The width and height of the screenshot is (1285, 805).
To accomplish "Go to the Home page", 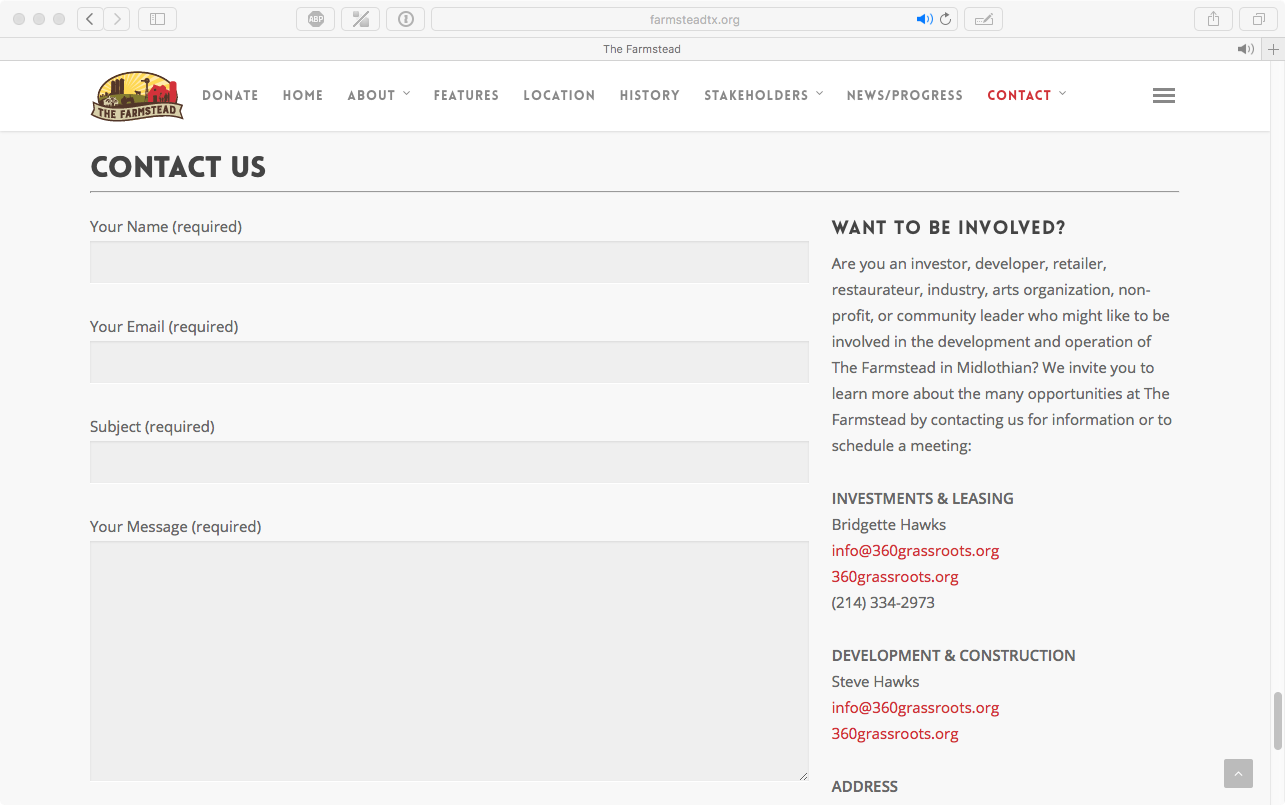I will coord(303,96).
